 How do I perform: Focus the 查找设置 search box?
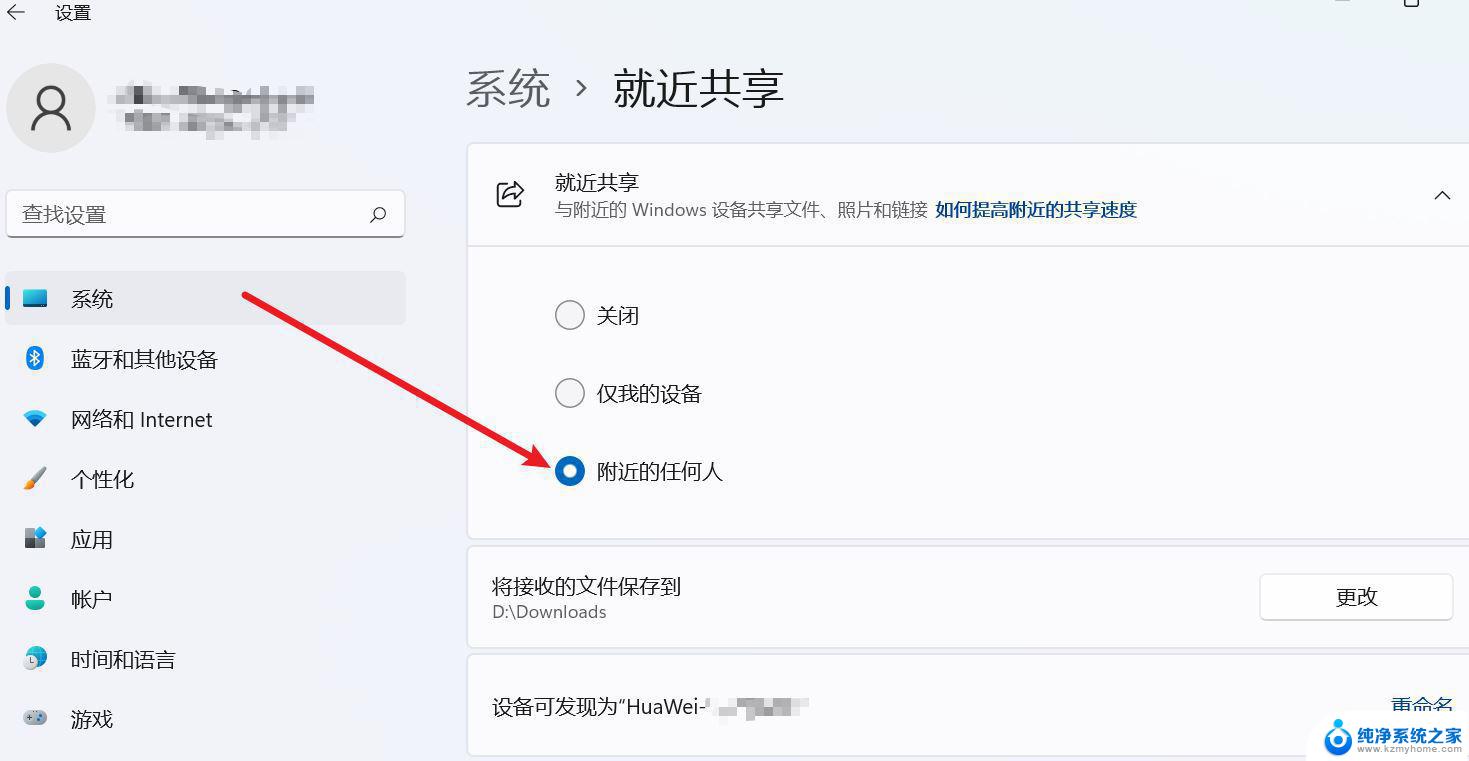pos(205,214)
